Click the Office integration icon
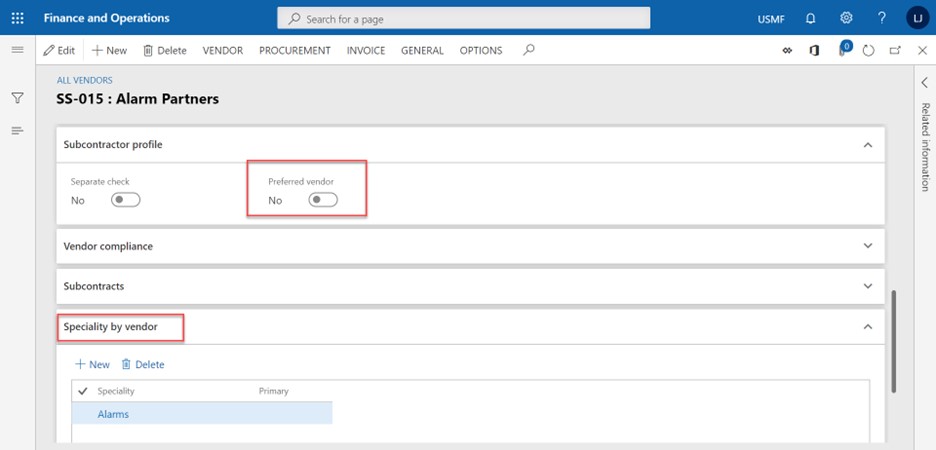This screenshot has width=936, height=450. [x=814, y=50]
